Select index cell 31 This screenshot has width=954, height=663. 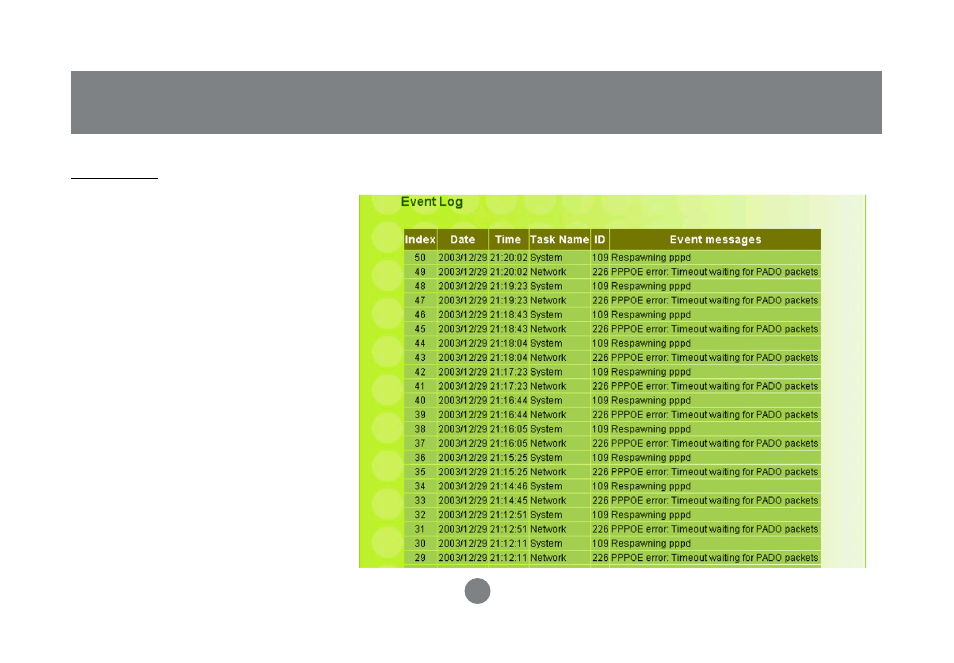click(x=420, y=529)
